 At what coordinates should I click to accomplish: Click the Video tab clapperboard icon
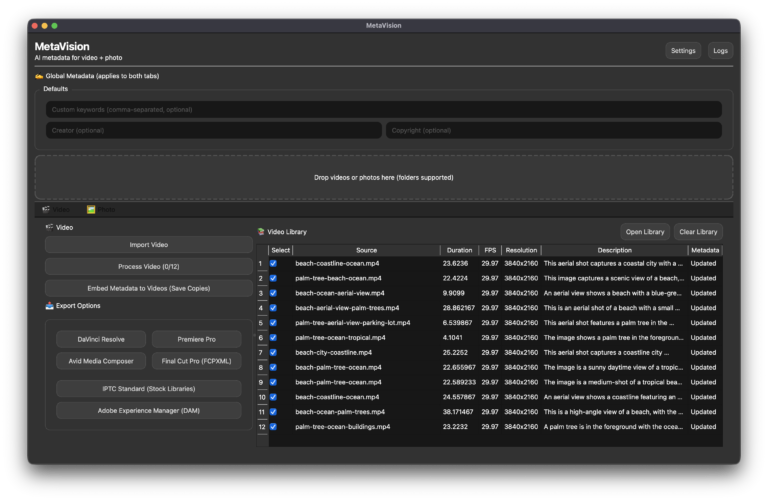tap(46, 210)
